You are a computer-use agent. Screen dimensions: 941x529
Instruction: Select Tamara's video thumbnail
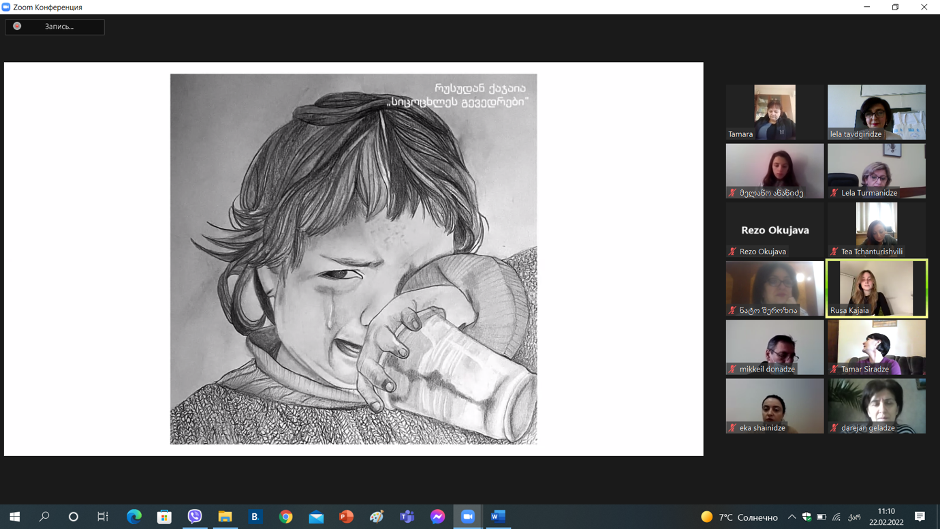pyautogui.click(x=775, y=112)
